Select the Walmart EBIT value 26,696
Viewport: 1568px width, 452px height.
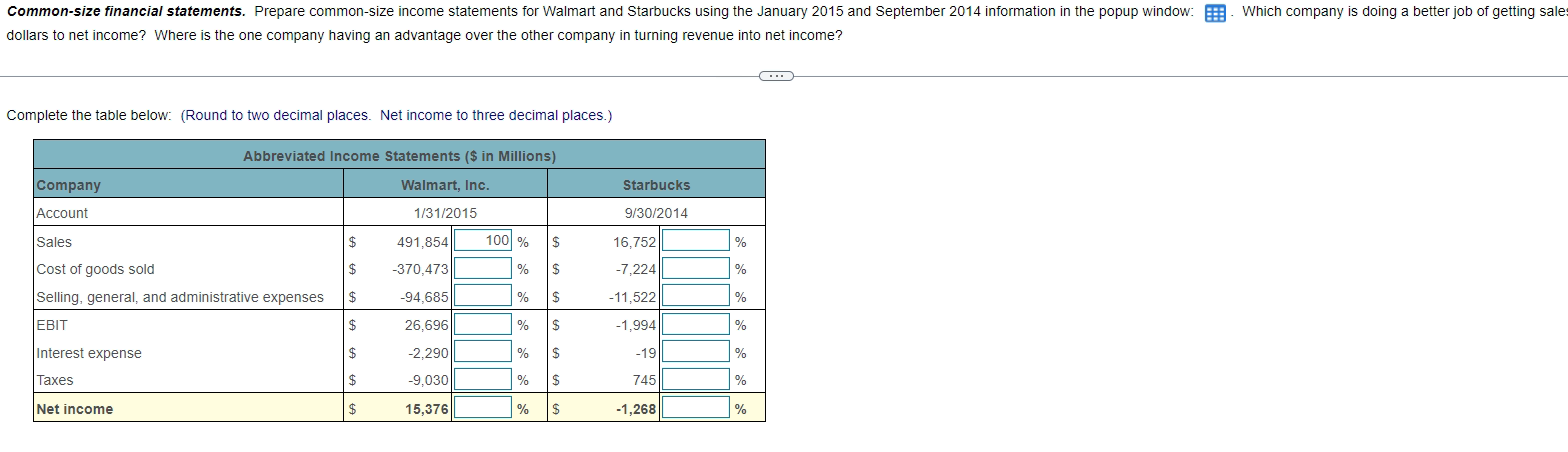[426, 325]
